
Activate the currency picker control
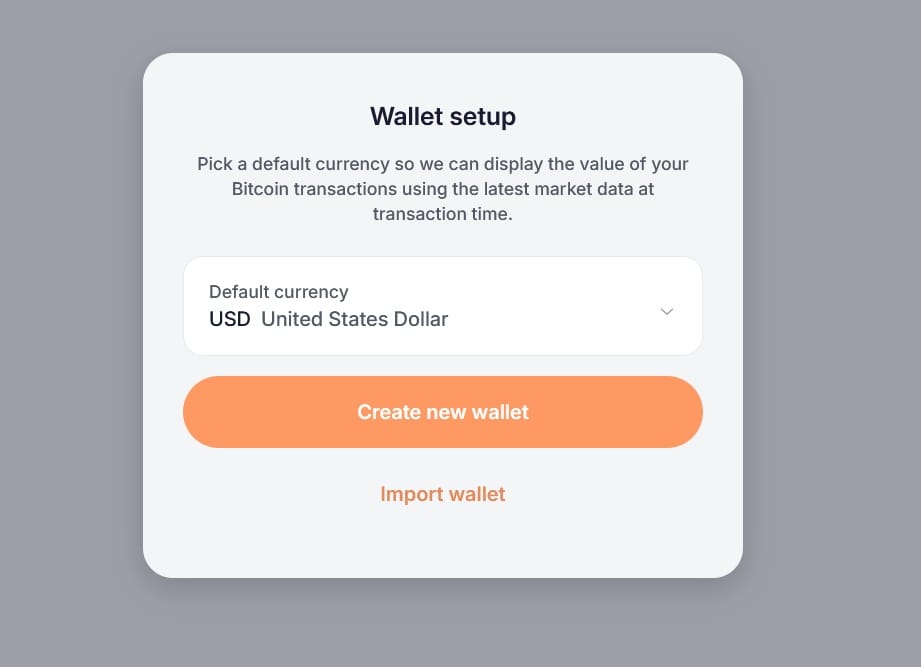443,306
